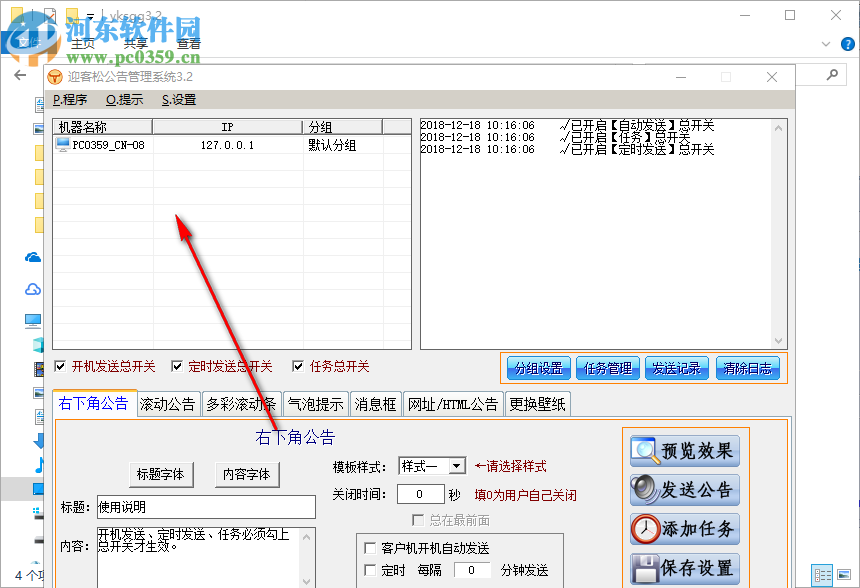Enable 客户机开机自动发送 option
860x588 pixels.
coord(369,548)
